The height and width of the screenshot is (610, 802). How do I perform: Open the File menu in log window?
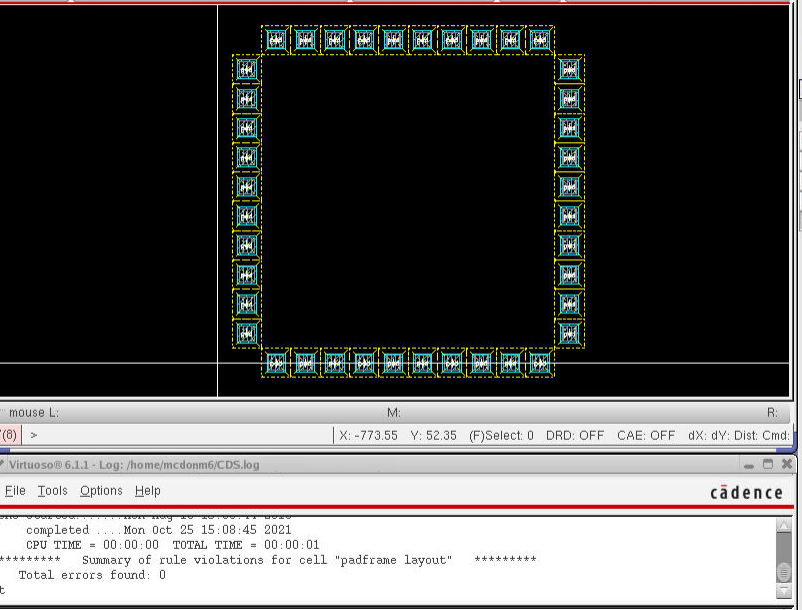[15, 491]
